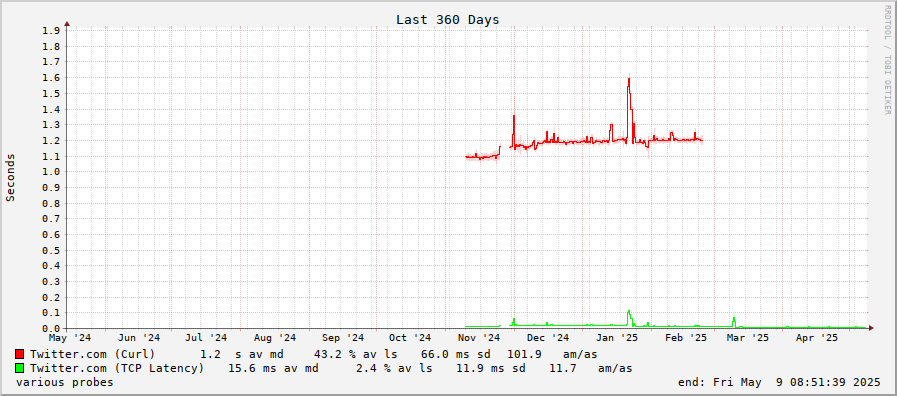This screenshot has height=396, width=897.
Task: Click the "Aug '24" x-axis label
Action: (x=275, y=338)
